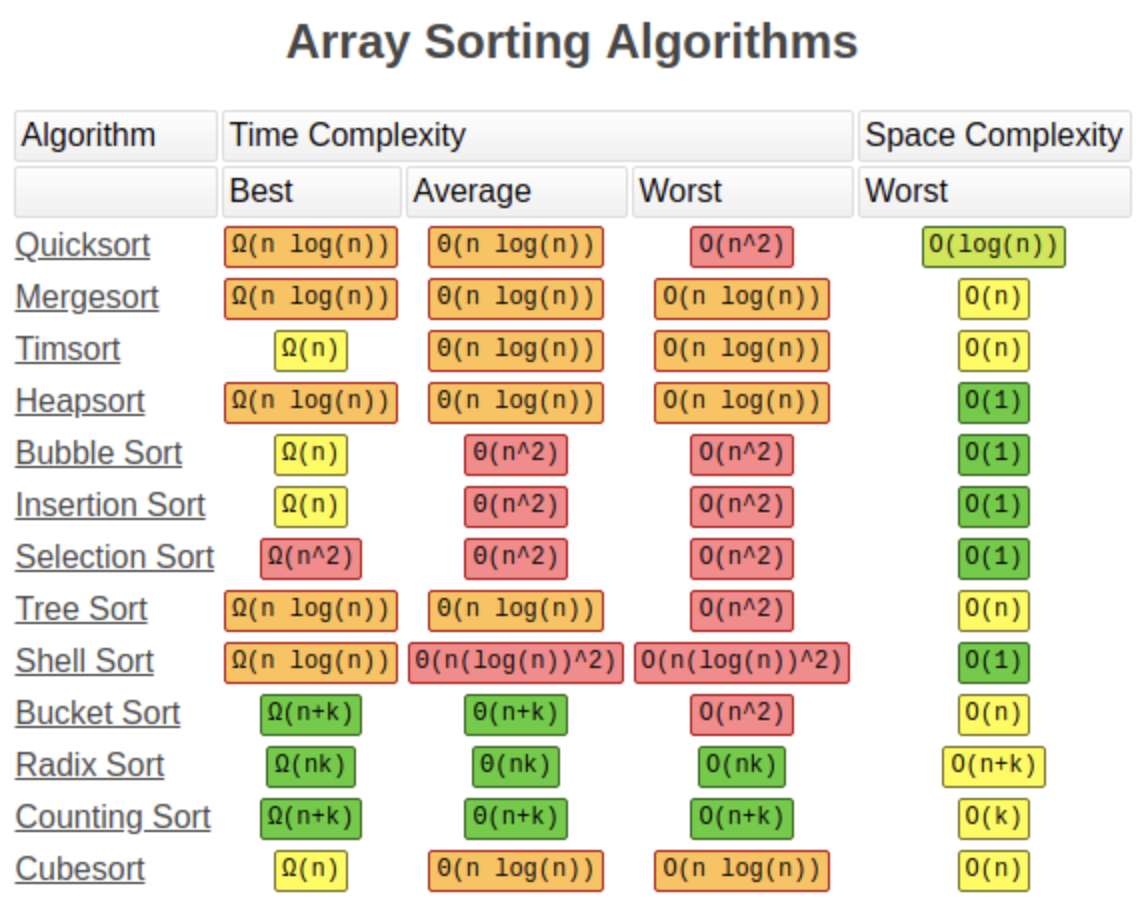Open the Timsort link

tap(68, 350)
